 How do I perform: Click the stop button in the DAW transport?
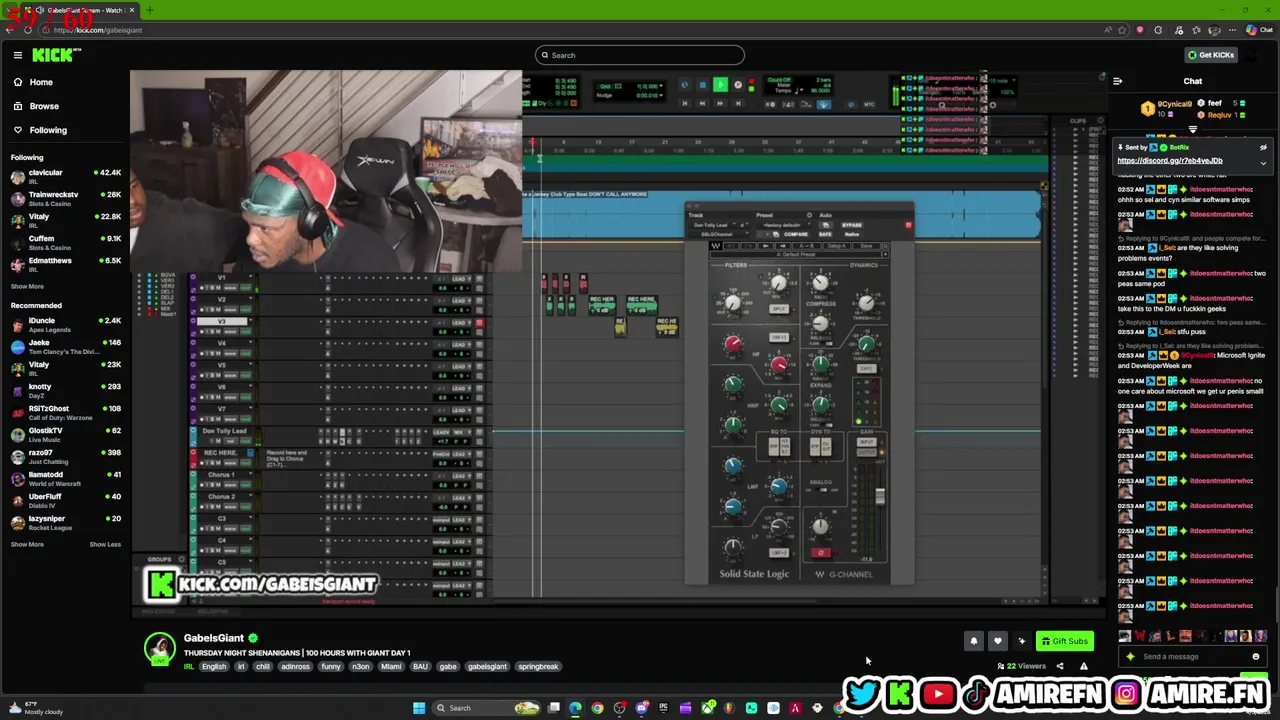pos(702,86)
